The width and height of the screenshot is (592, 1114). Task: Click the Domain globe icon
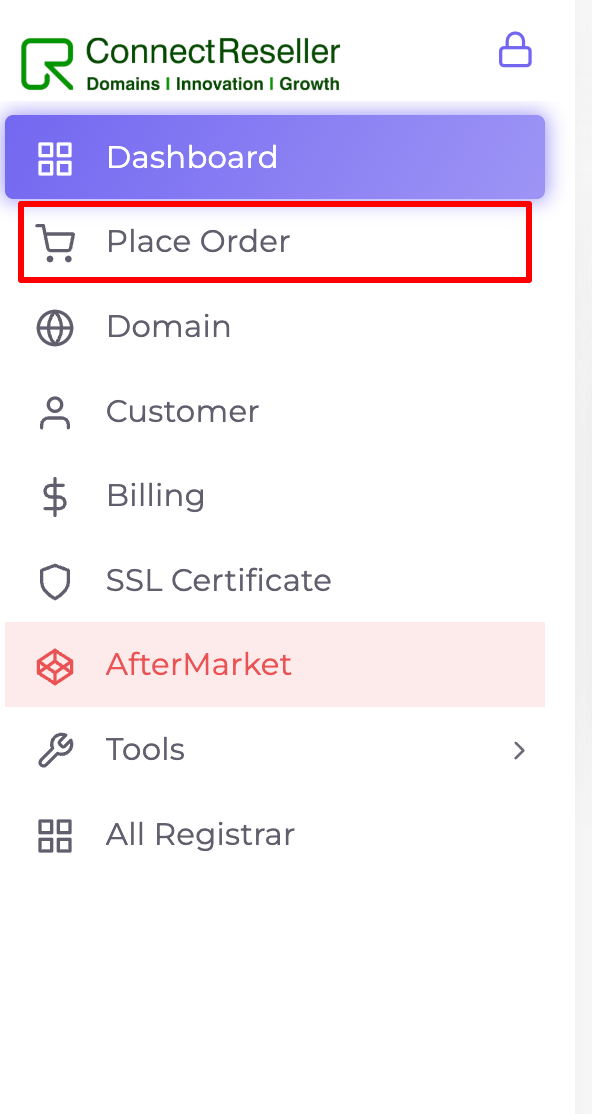point(55,328)
